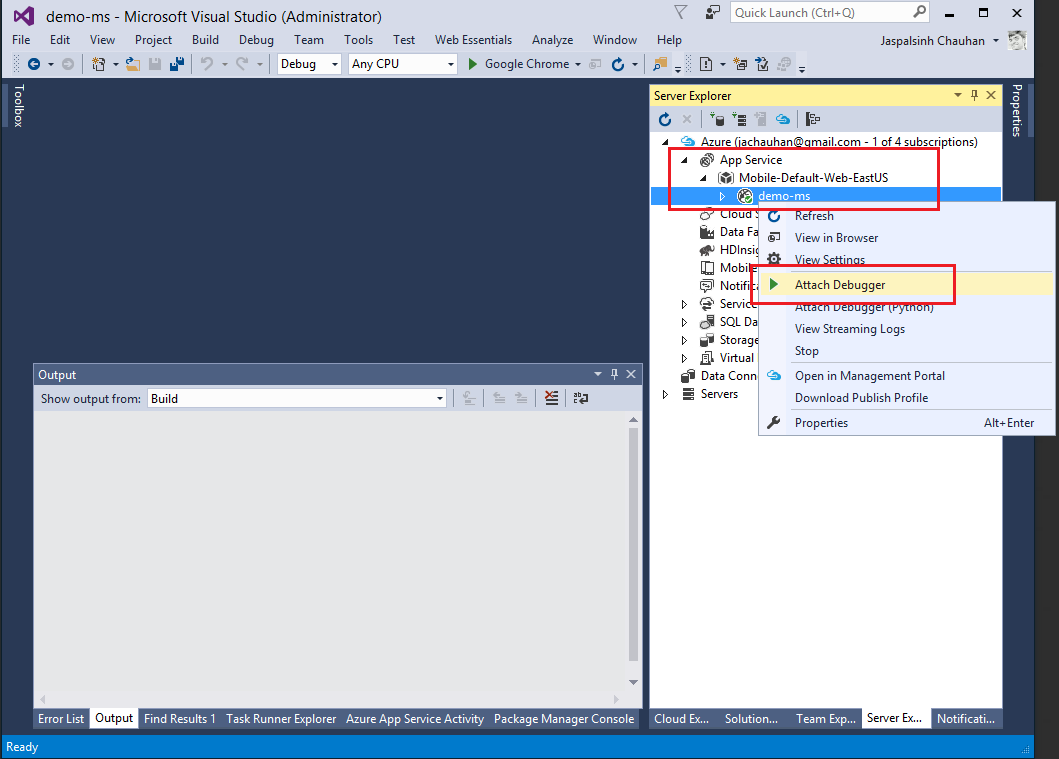The height and width of the screenshot is (759, 1059).
Task: Switch to the Task Runner Explorer tab
Action: pos(281,718)
